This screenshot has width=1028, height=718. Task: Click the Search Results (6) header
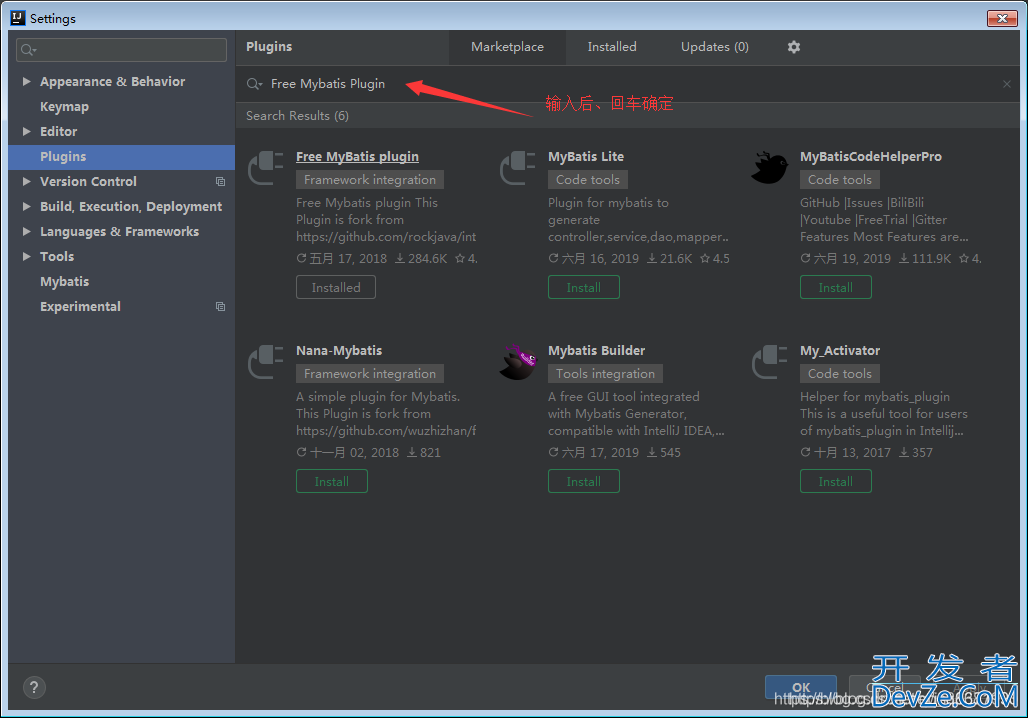(297, 115)
